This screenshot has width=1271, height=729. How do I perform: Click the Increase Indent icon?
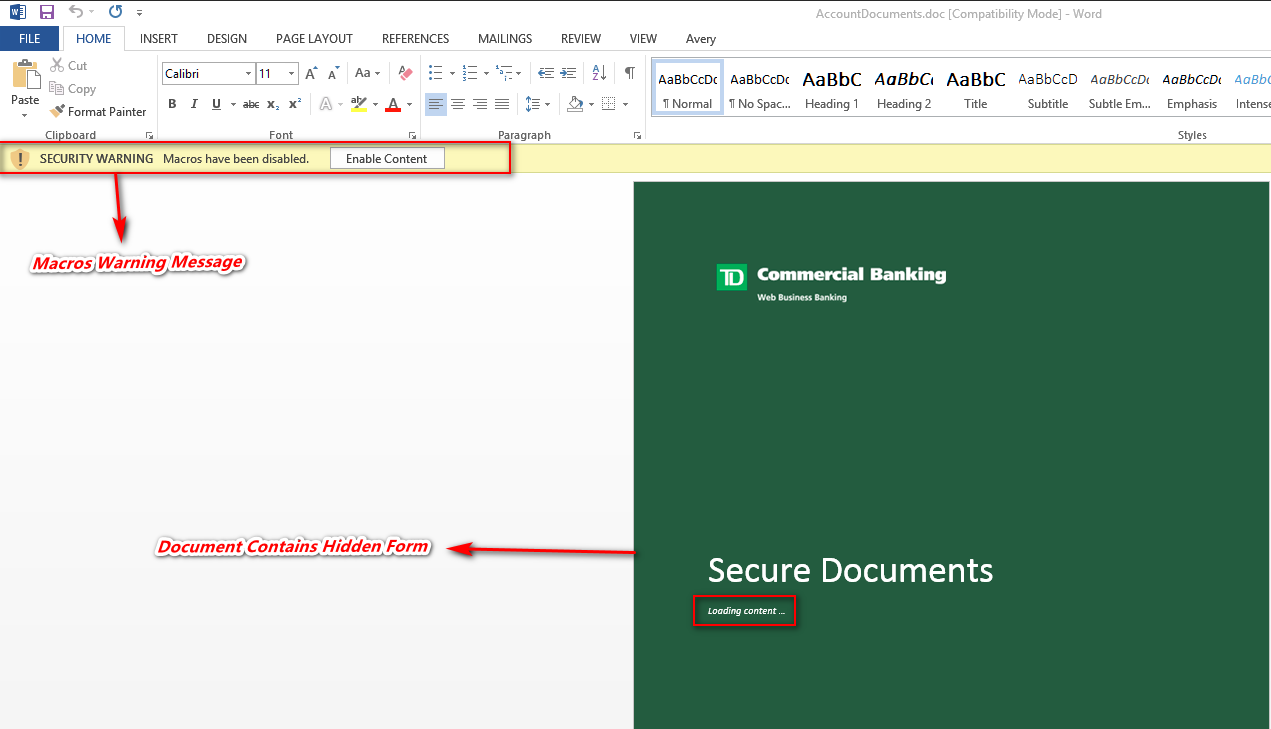point(568,73)
